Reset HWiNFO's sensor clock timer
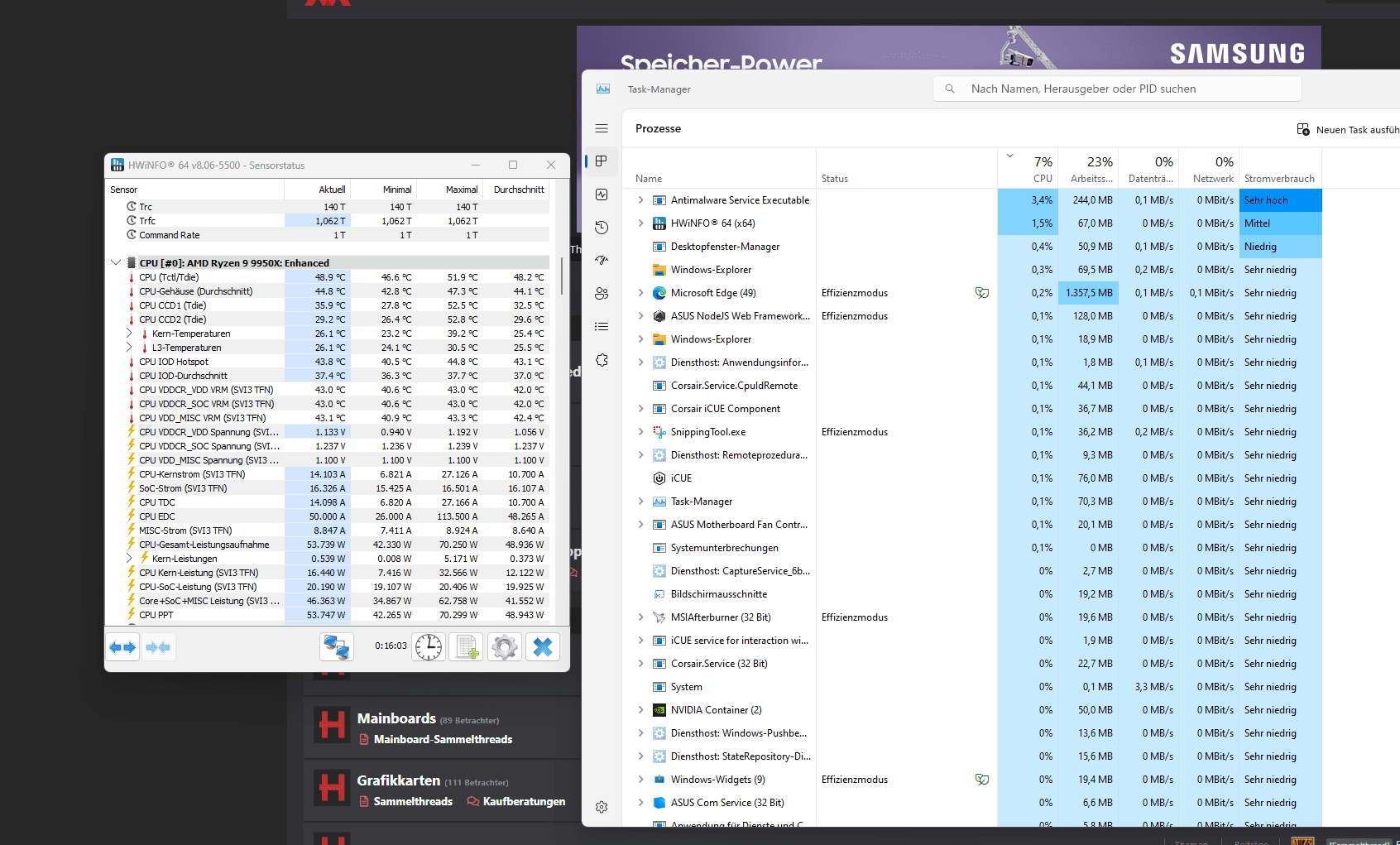The height and width of the screenshot is (845, 1400). point(429,647)
